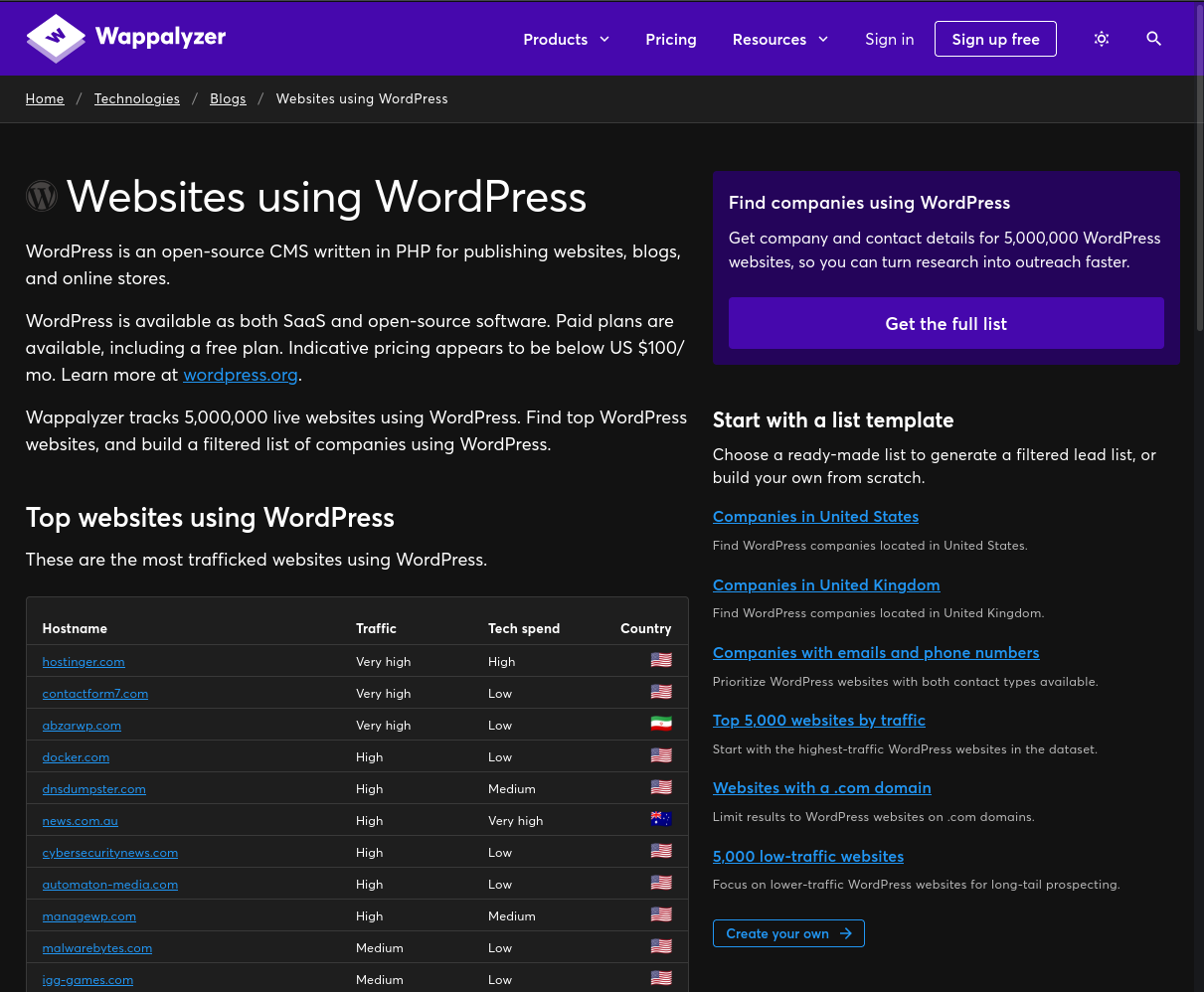Open the managewp.com hostname link

click(89, 915)
